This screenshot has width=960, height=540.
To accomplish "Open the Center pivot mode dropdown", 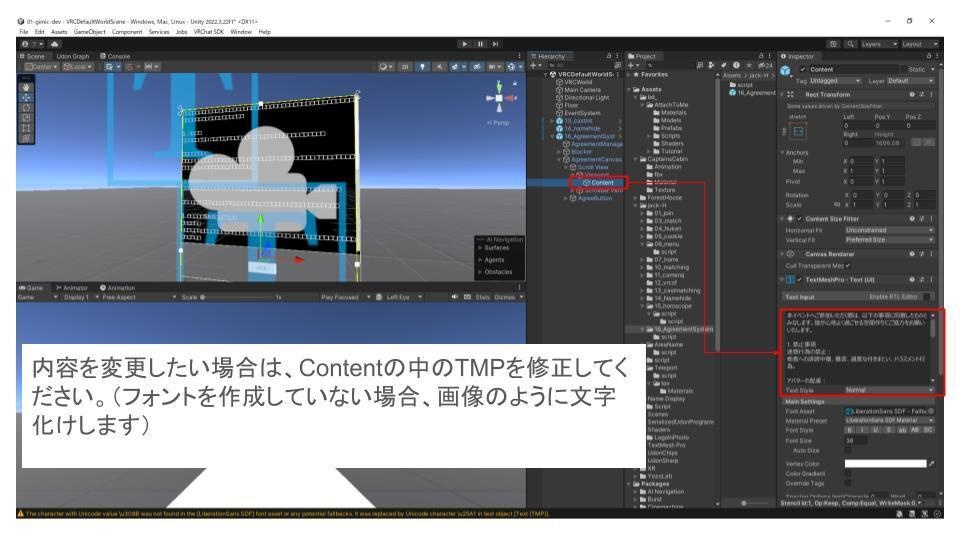I will pos(41,67).
